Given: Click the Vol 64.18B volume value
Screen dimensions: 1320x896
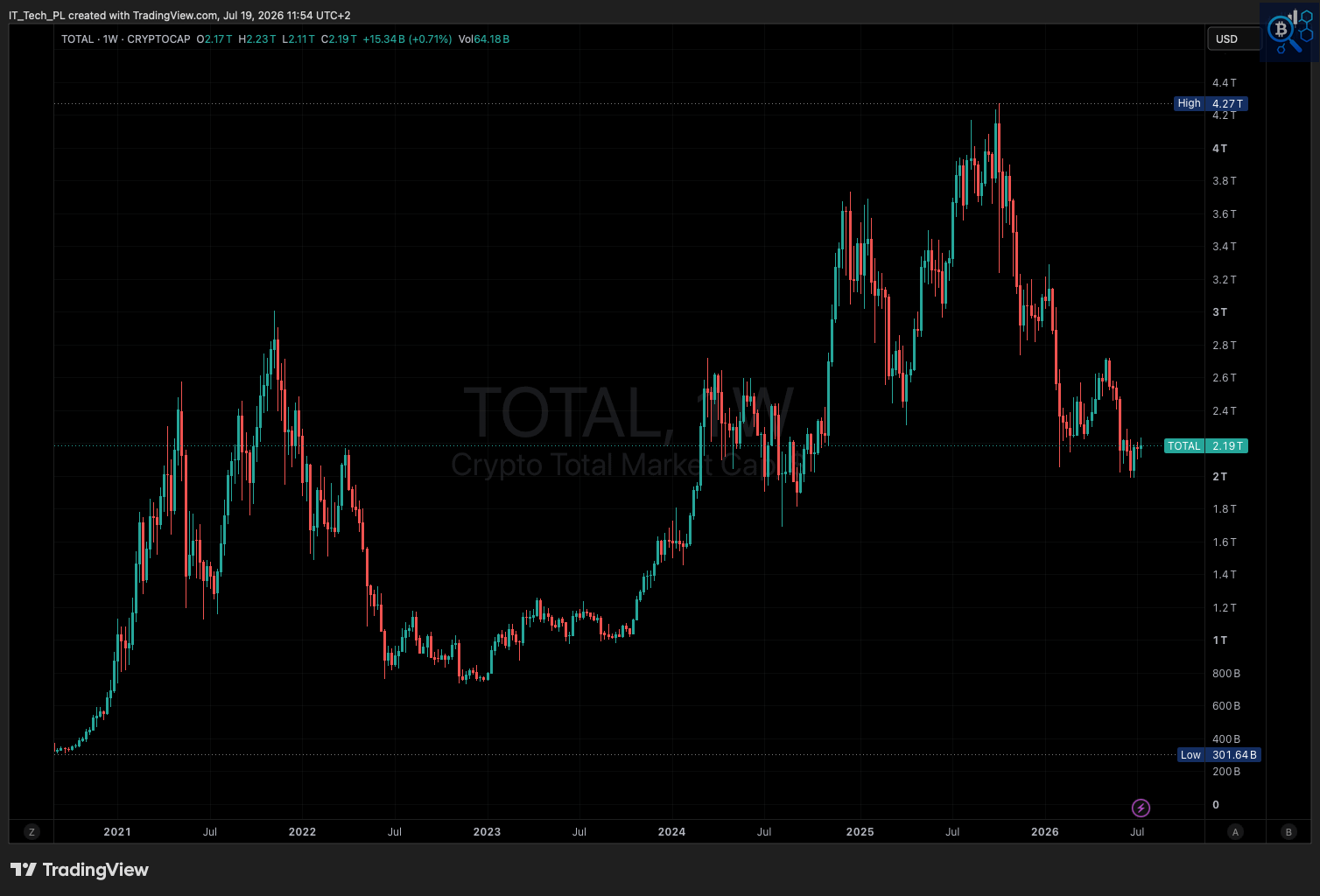Looking at the screenshot, I should point(484,39).
